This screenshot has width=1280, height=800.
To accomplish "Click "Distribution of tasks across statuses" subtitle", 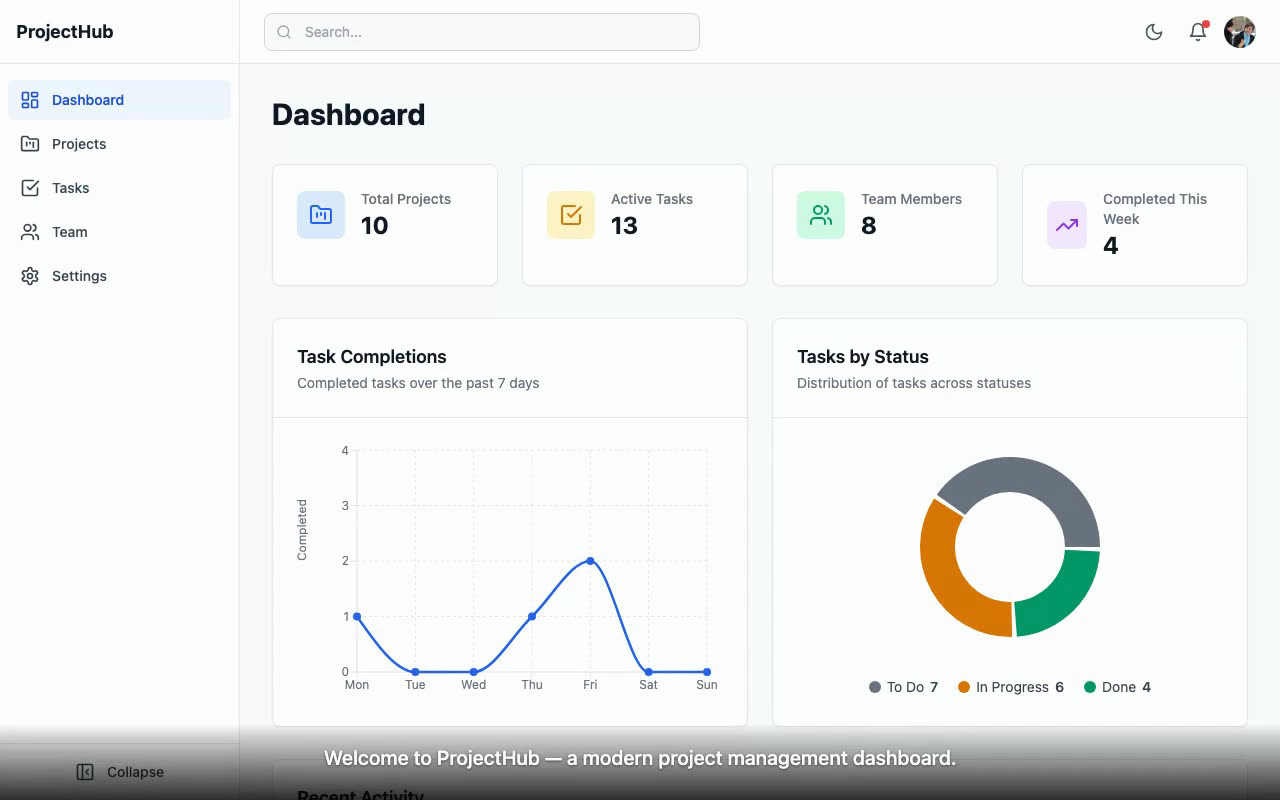I will pyautogui.click(x=914, y=383).
